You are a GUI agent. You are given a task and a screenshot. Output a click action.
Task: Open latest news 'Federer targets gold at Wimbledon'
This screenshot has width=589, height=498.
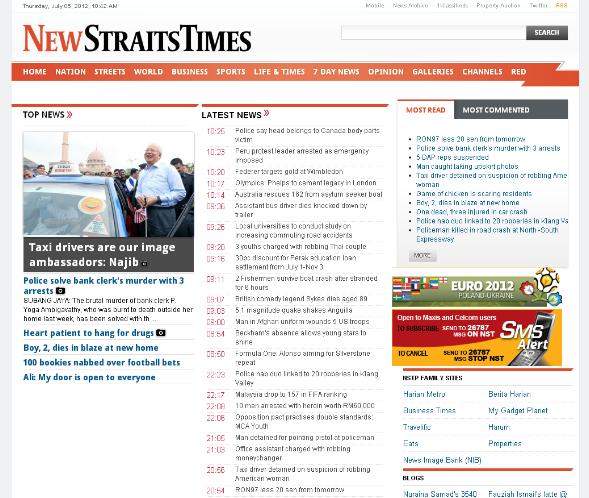[289, 172]
